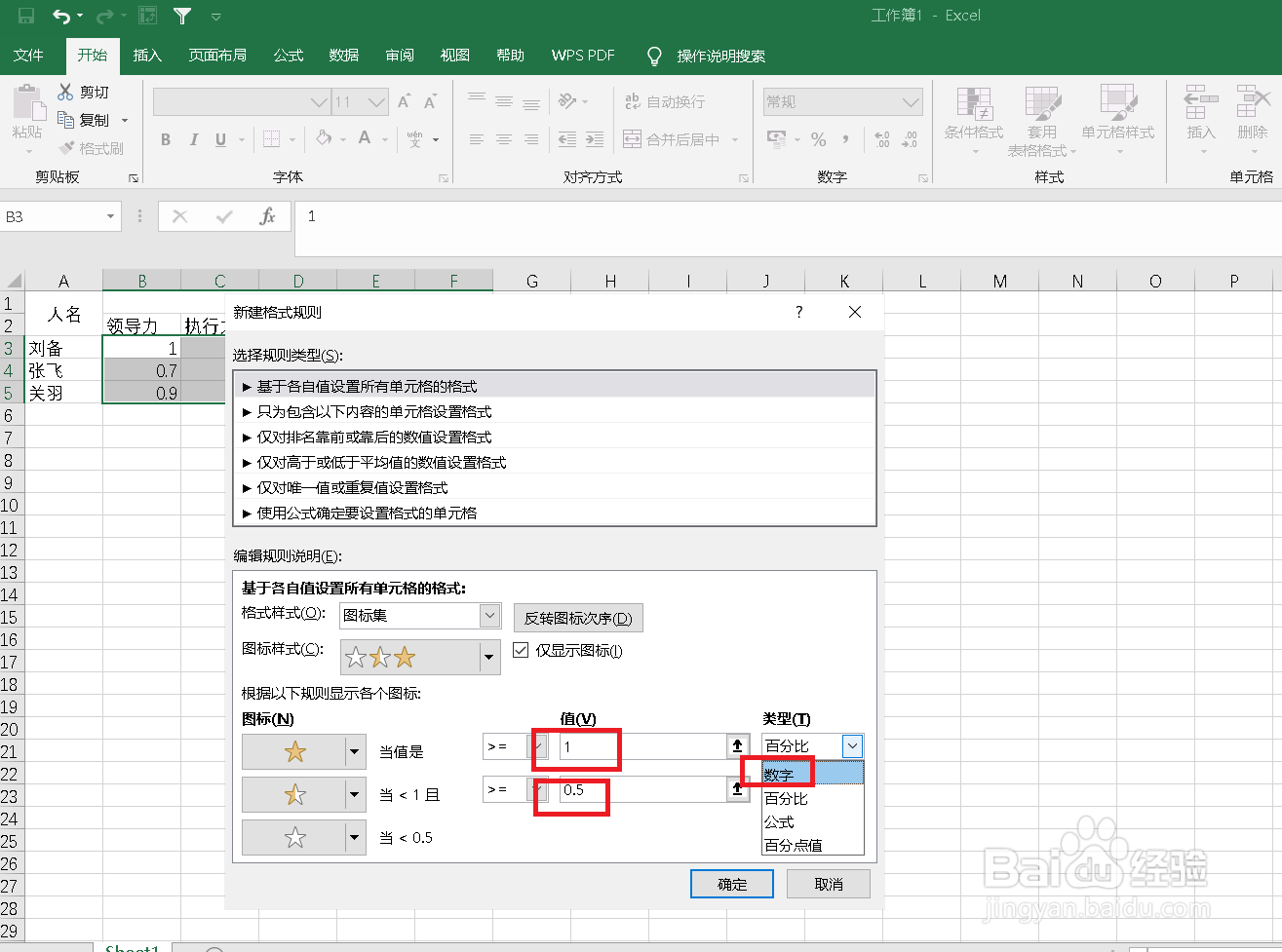Click the 反转图标次序 button
The image size is (1282, 952).
point(578,618)
